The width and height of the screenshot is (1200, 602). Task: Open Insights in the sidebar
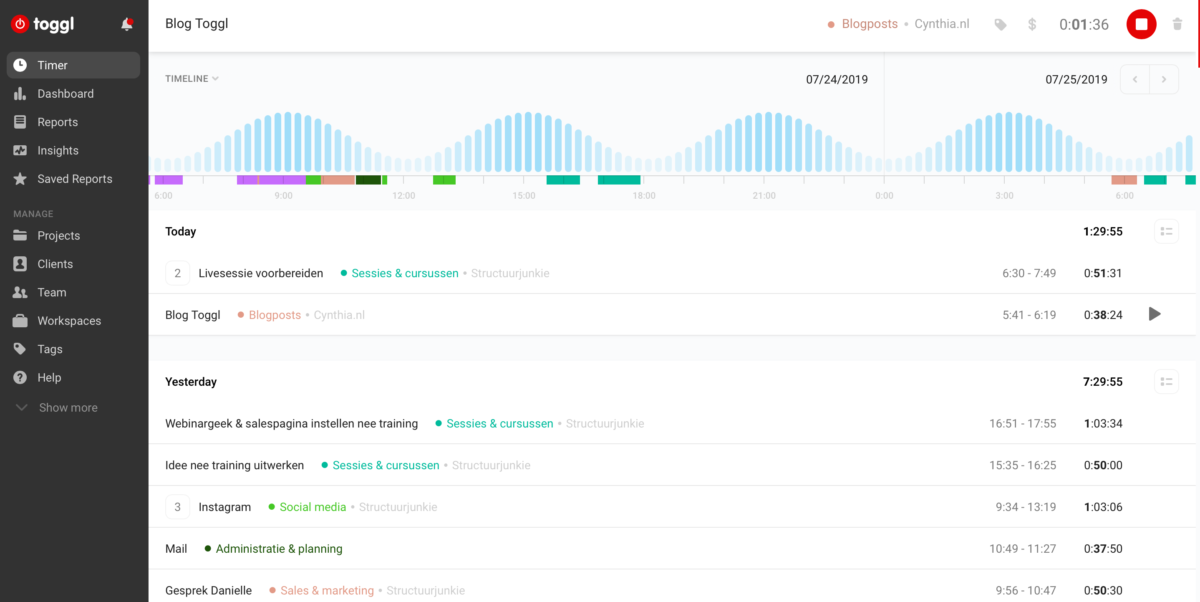coord(58,151)
